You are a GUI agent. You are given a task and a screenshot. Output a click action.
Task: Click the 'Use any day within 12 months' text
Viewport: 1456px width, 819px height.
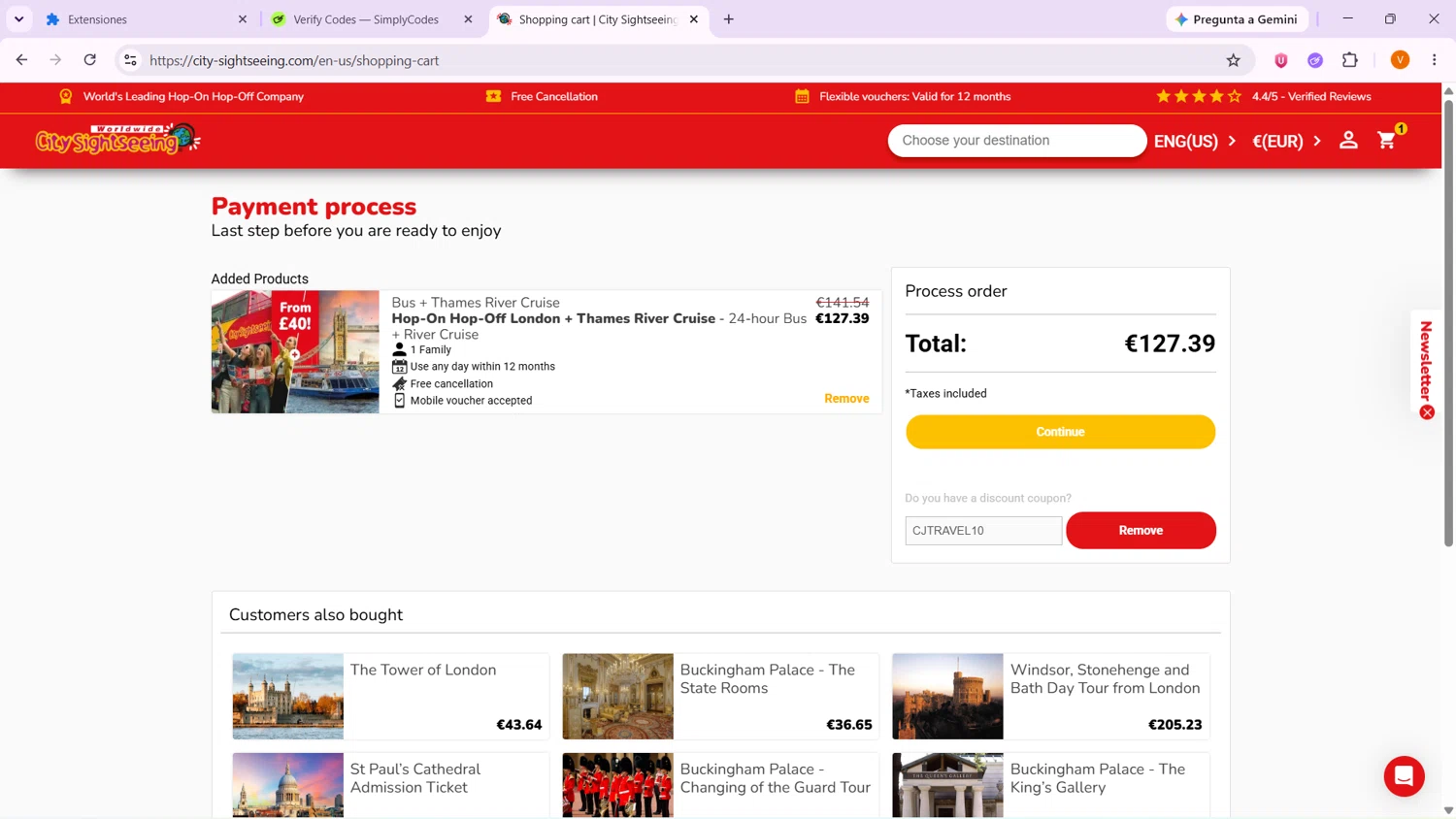pyautogui.click(x=482, y=367)
